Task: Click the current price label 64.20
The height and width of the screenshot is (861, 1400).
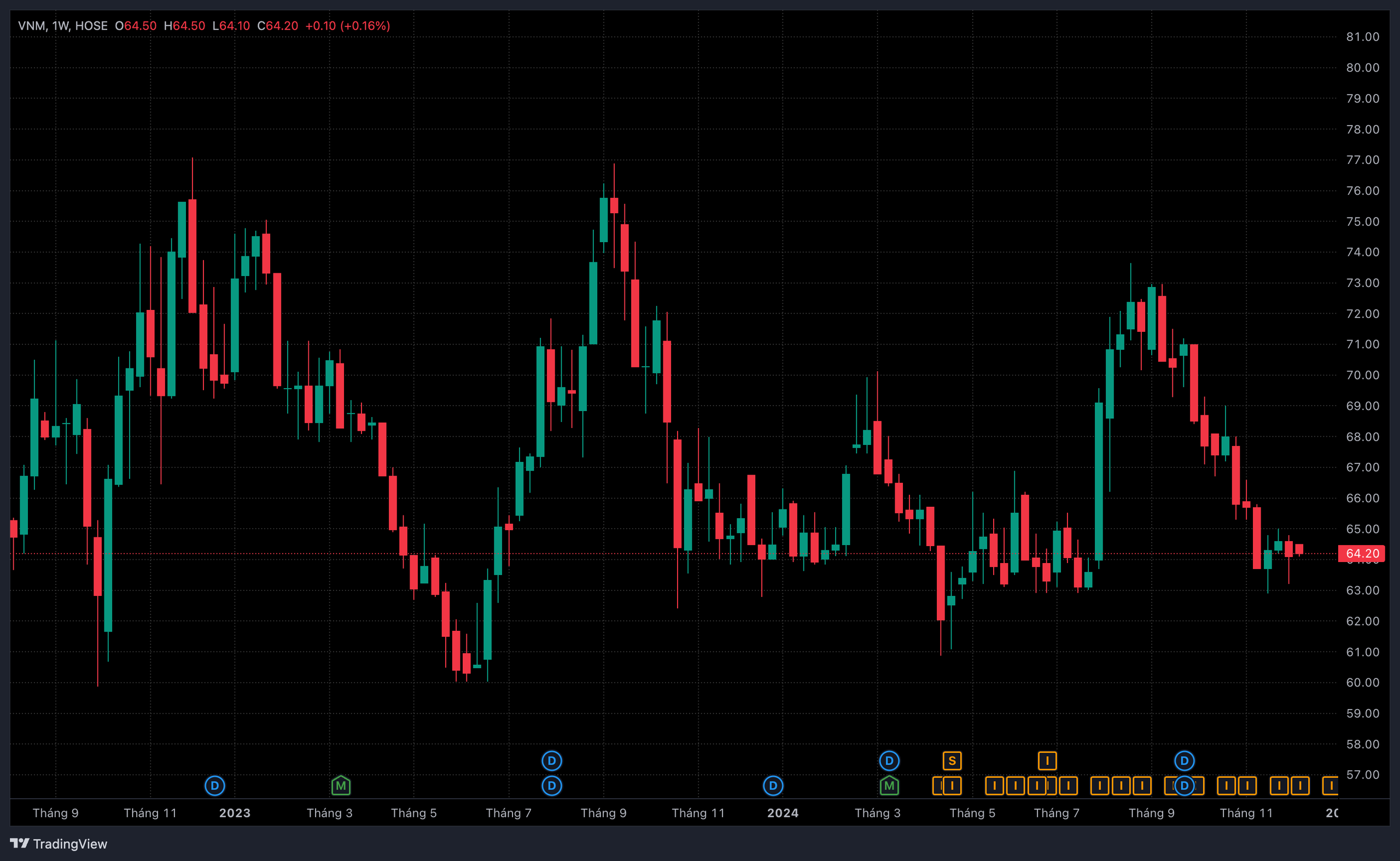Action: click(1361, 553)
